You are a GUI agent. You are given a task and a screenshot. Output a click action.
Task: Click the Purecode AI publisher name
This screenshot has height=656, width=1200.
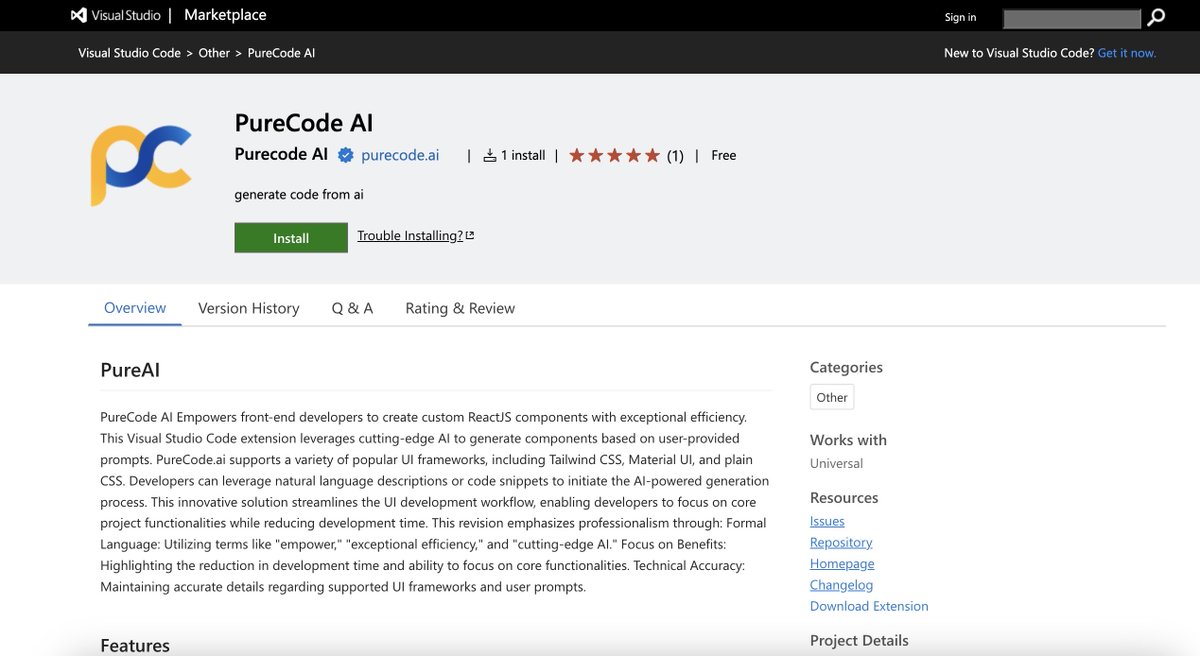[x=281, y=154]
